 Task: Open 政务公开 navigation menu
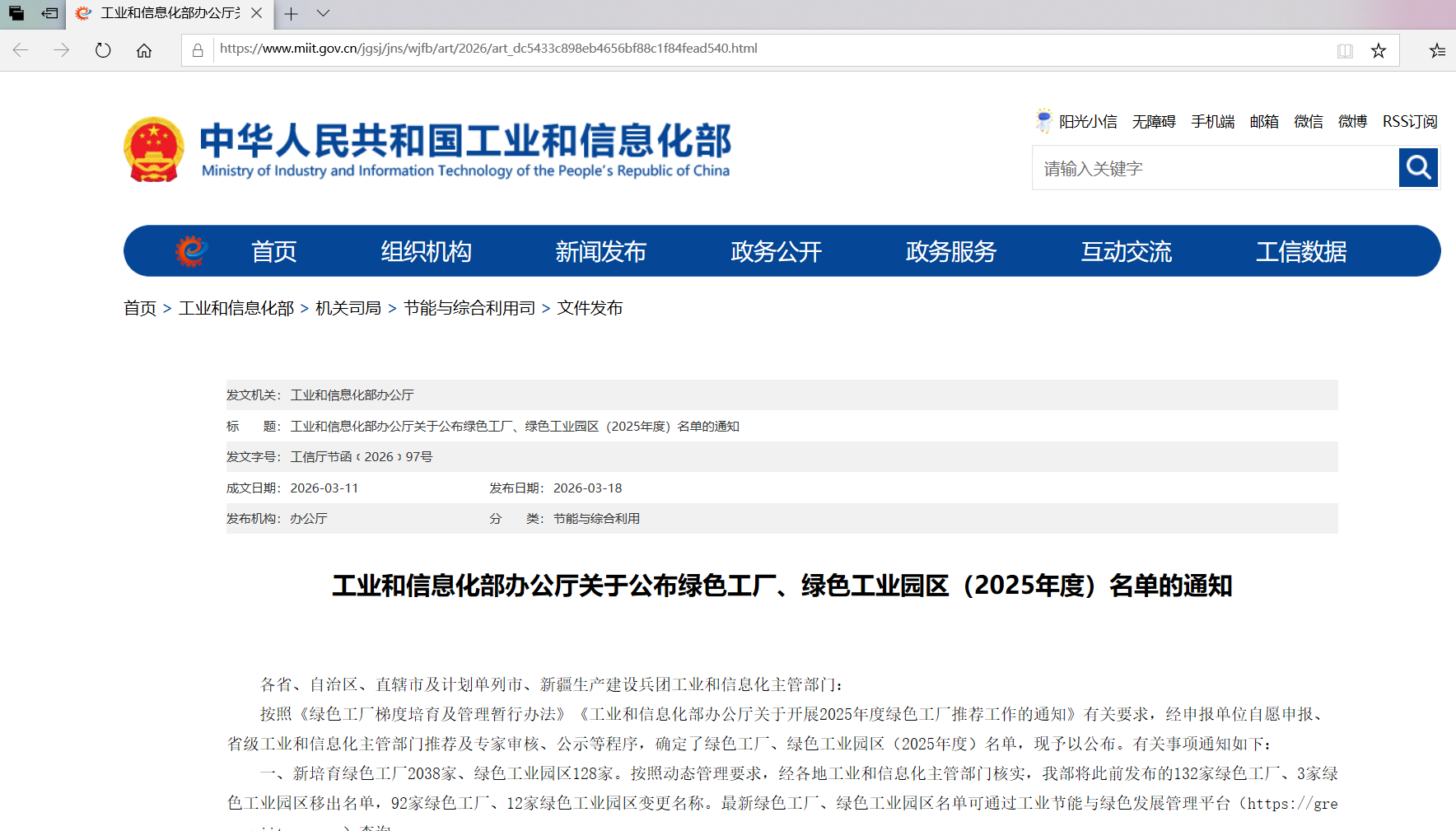(776, 251)
